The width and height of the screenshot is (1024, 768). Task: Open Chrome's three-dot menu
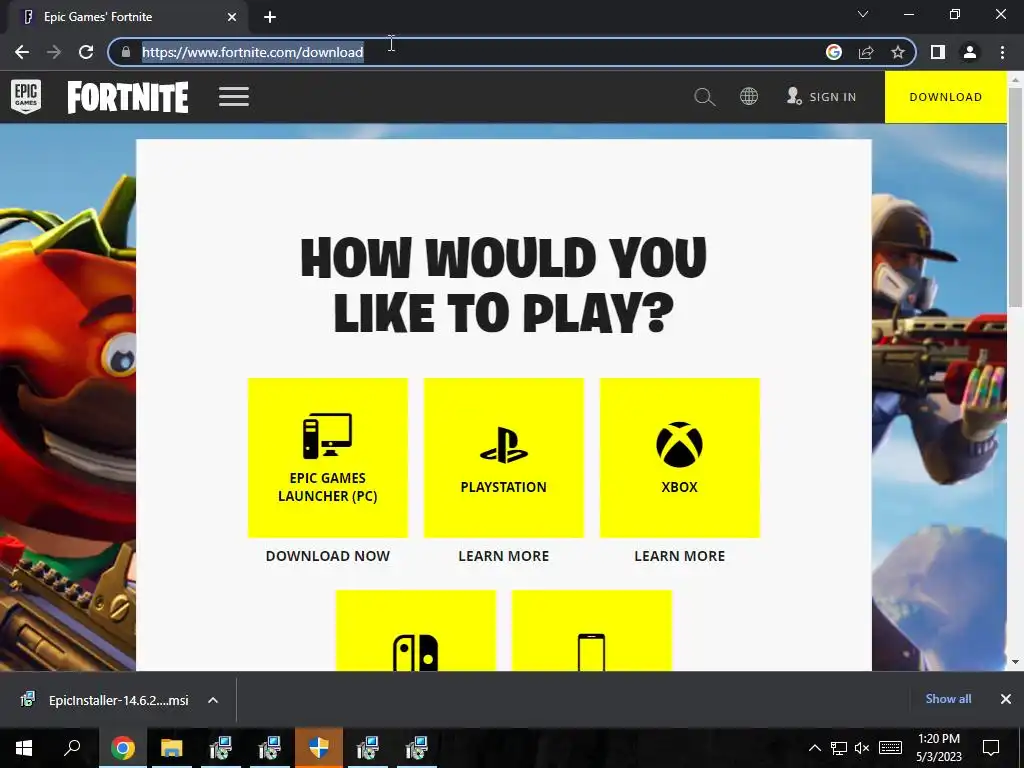[x=1002, y=52]
